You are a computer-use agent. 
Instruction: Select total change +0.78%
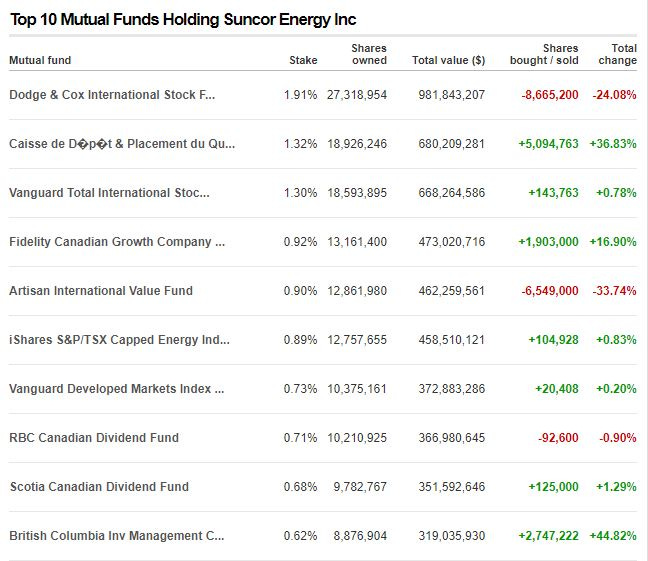[616, 193]
